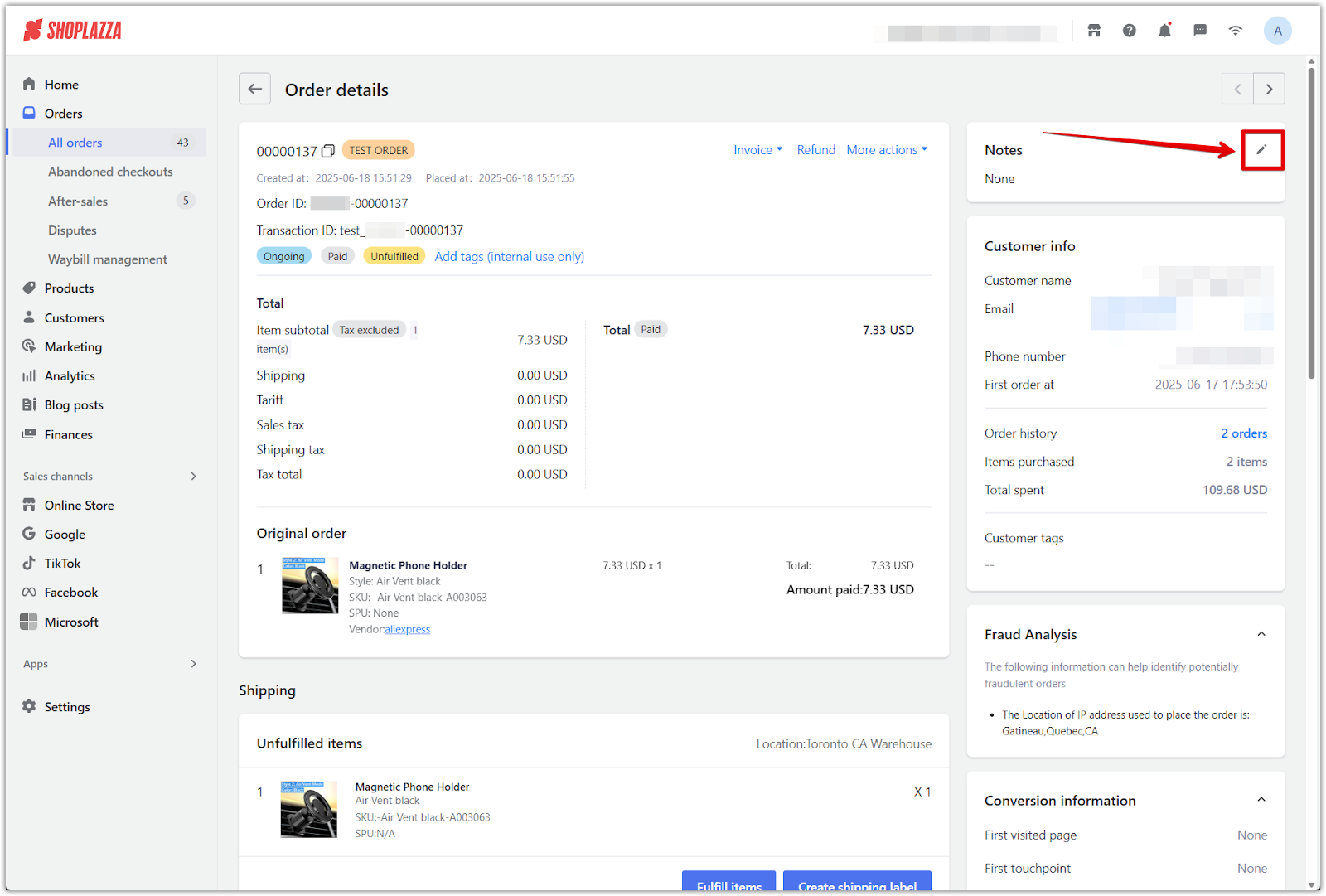
Task: Click the page vertical scrollbar
Action: click(1311, 222)
